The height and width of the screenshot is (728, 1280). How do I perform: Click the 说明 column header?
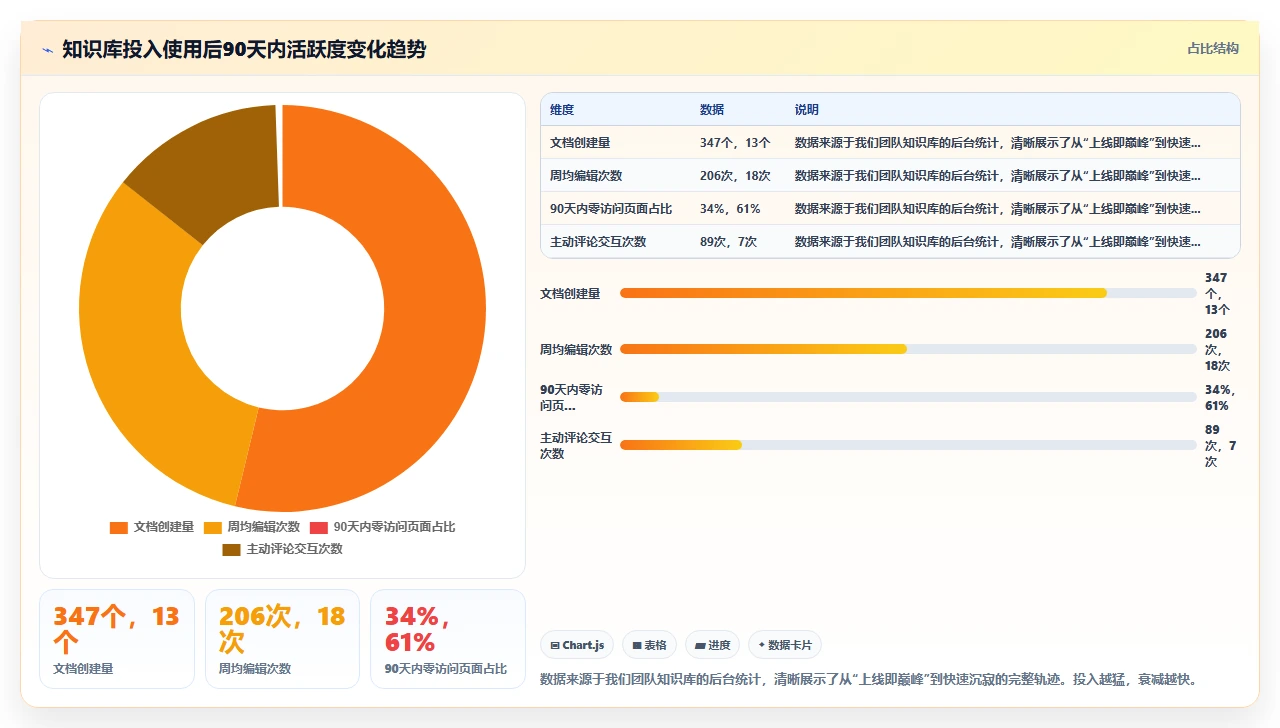coord(807,109)
